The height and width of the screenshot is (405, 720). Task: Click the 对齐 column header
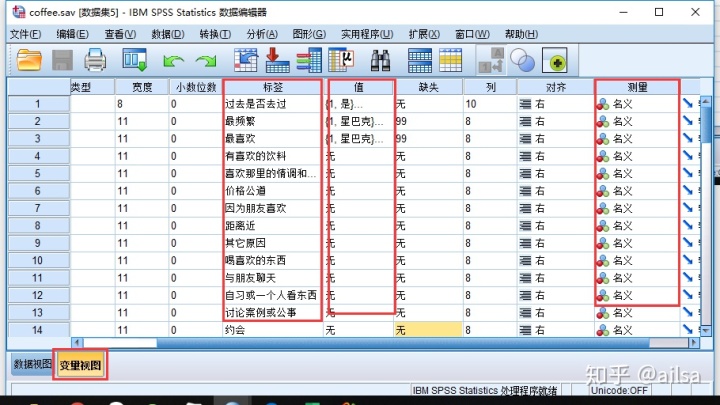click(556, 87)
